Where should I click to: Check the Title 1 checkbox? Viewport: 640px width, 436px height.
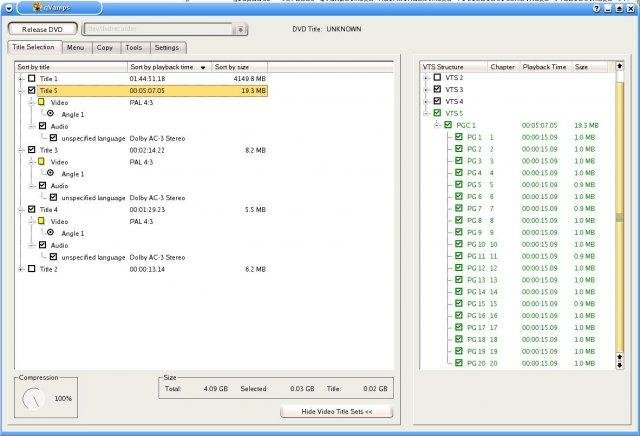click(x=31, y=78)
